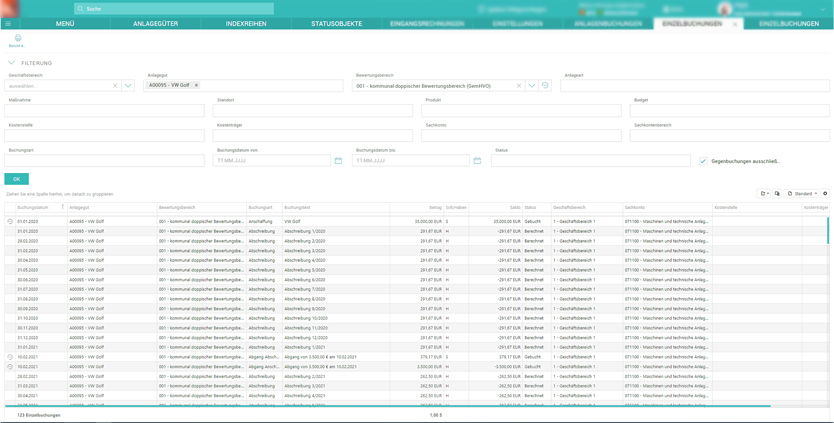Expand the row dated 10.02.2021 with 379,17 EUR
The width and height of the screenshot is (834, 423).
tap(10, 357)
